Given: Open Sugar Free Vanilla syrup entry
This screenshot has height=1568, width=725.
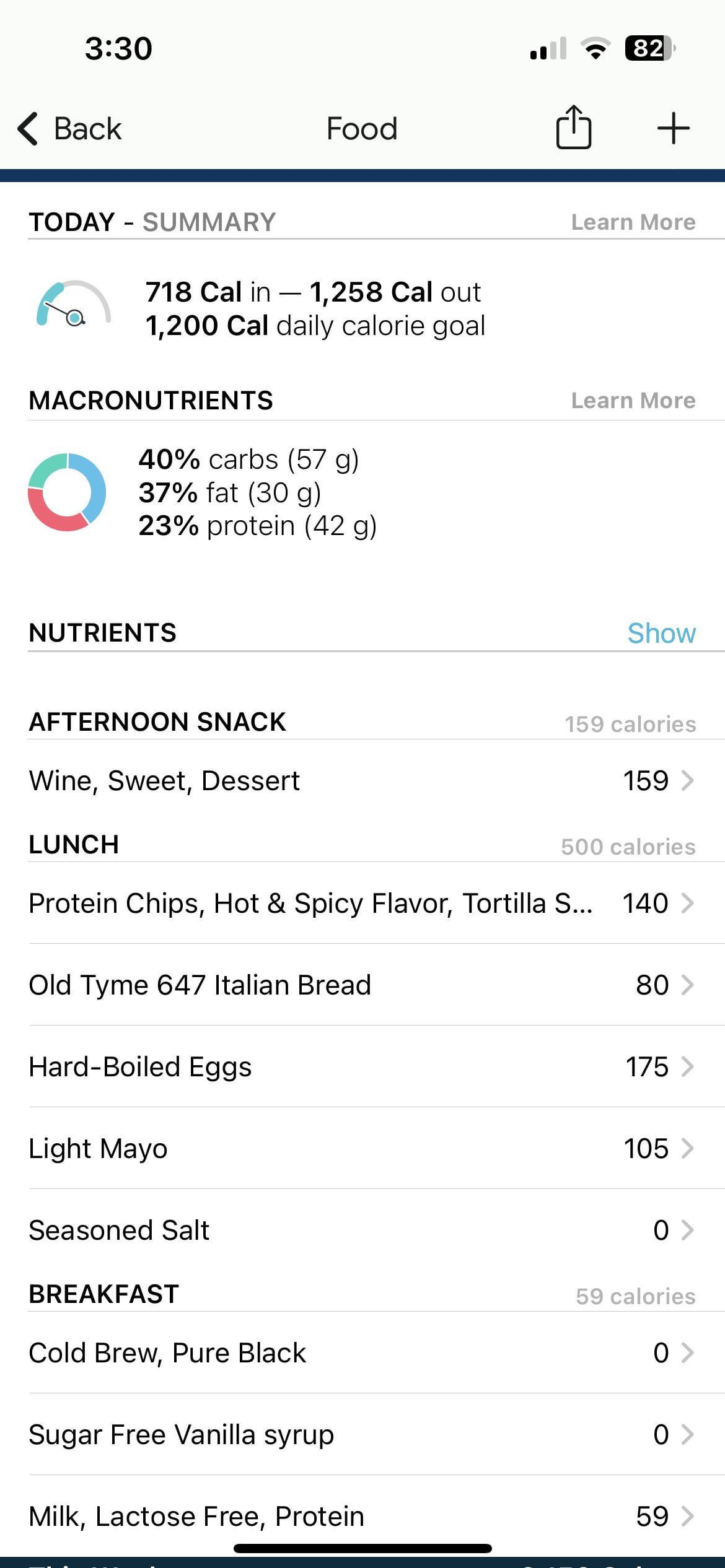Looking at the screenshot, I should (362, 1434).
